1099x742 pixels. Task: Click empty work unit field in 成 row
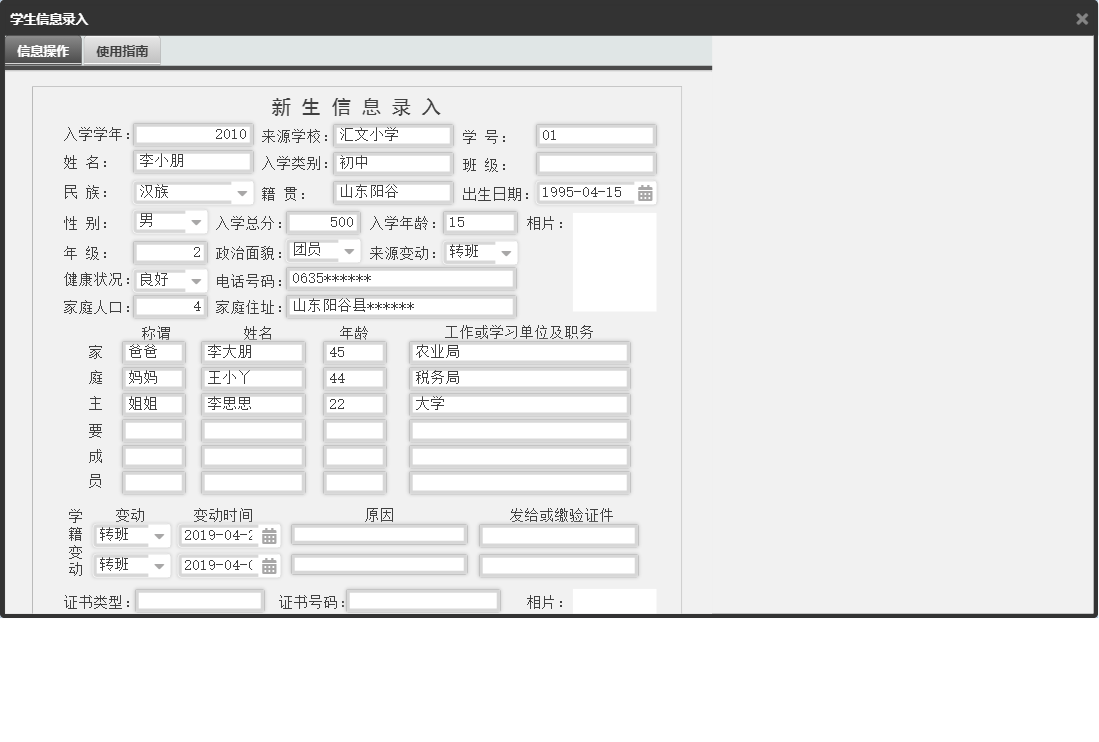tap(519, 457)
